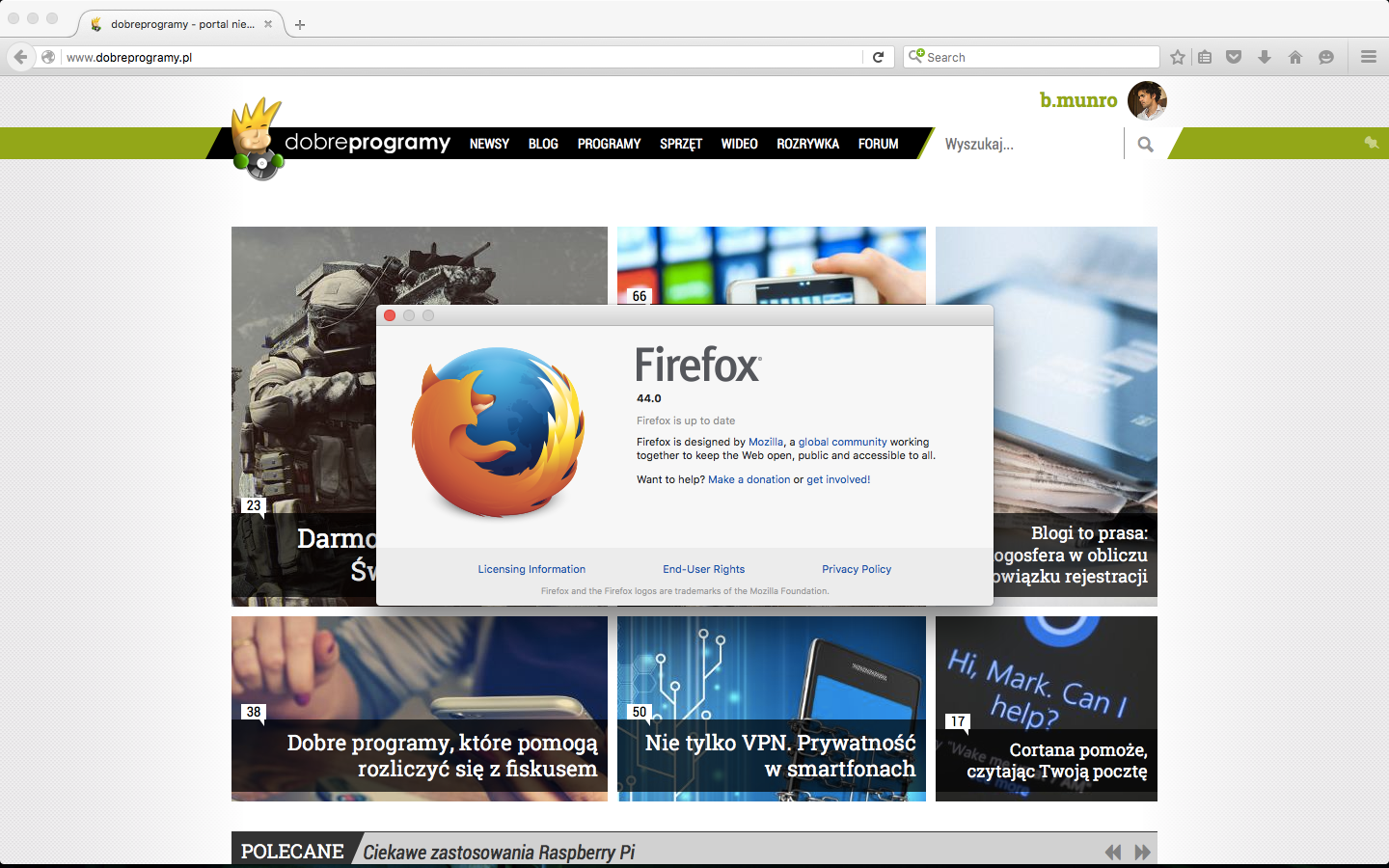Image resolution: width=1389 pixels, height=868 pixels.
Task: Click get involved! link
Action: click(838, 479)
